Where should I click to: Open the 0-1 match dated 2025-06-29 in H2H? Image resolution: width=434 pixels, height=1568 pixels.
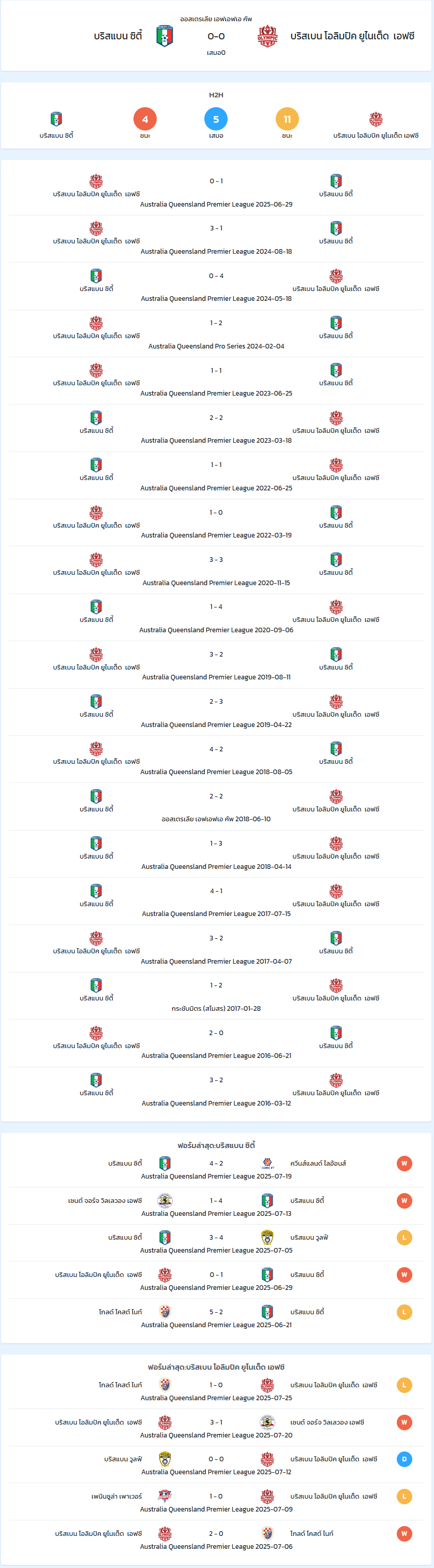point(216,192)
